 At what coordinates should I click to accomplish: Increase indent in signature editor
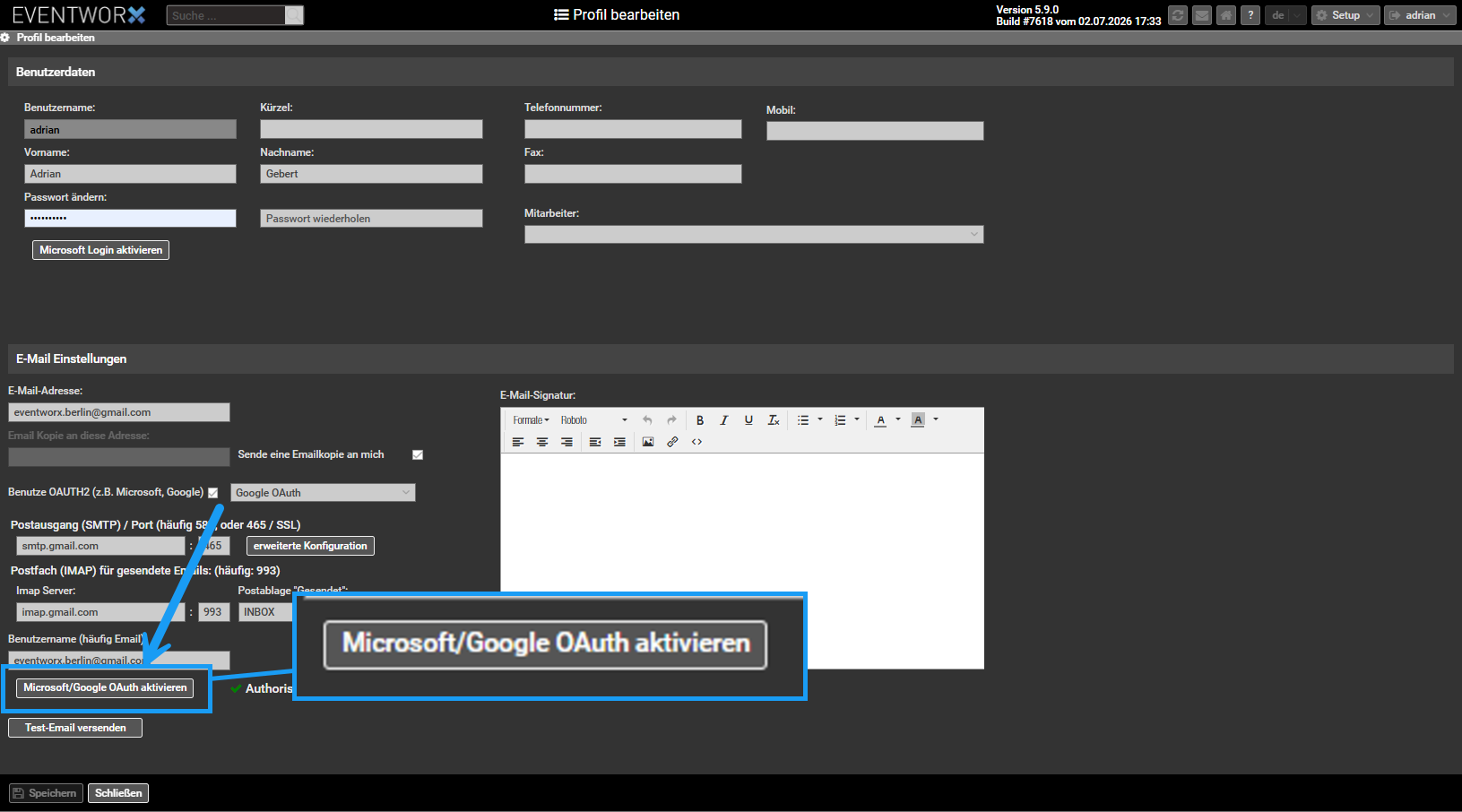pyautogui.click(x=619, y=442)
